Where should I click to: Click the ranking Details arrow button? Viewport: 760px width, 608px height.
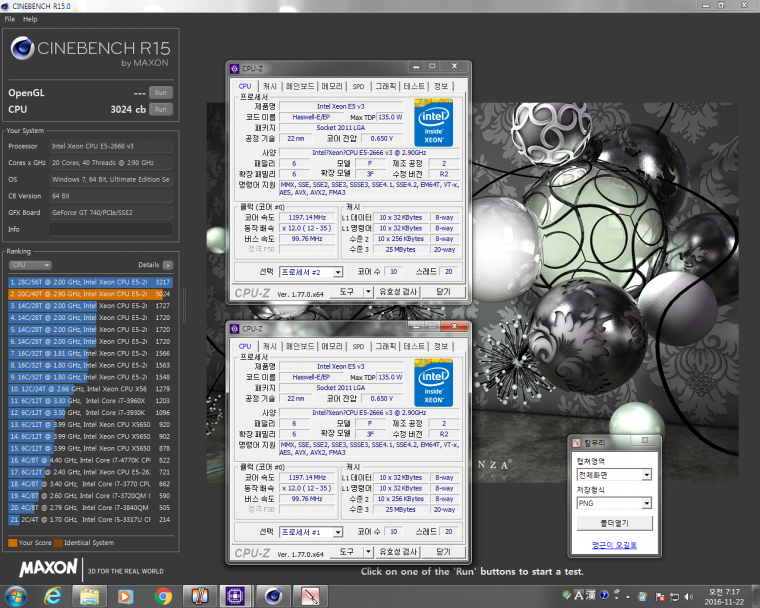tap(168, 265)
